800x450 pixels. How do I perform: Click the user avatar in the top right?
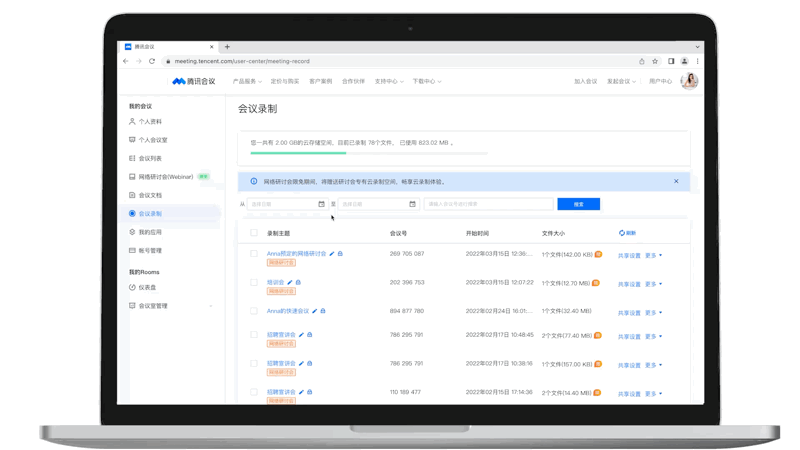[689, 81]
